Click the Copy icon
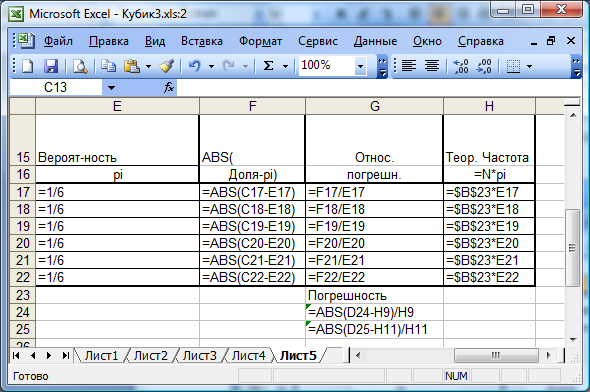 click(x=109, y=66)
